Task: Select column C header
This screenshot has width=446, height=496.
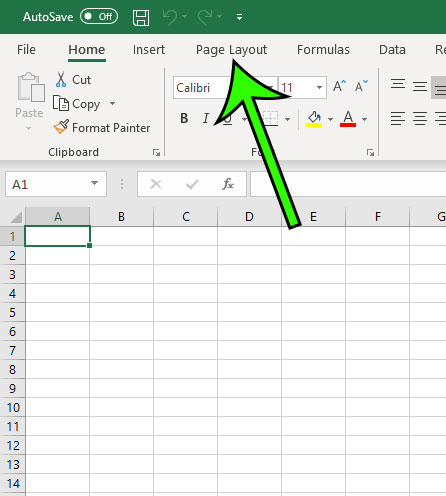Action: click(186, 217)
